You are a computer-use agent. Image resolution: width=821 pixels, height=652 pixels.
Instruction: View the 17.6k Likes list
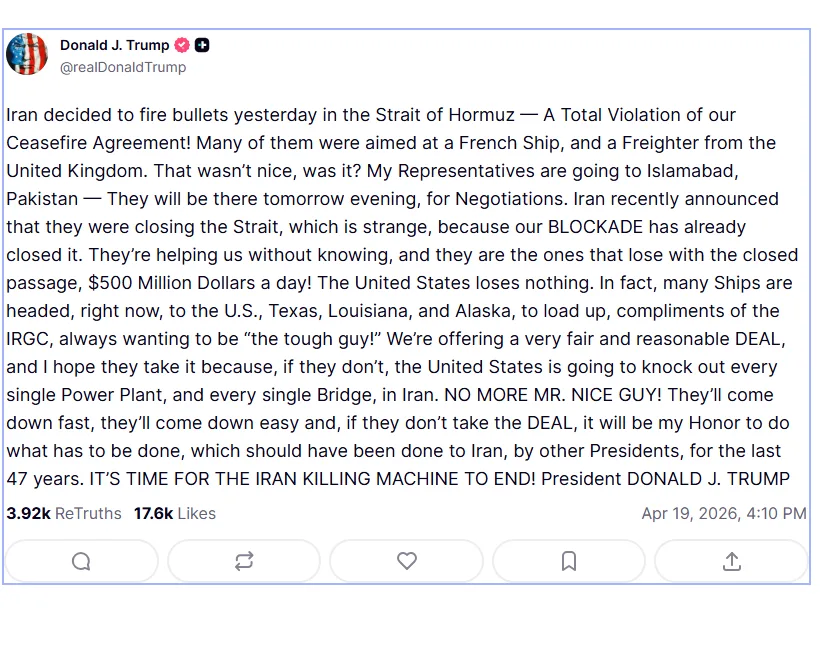[175, 514]
